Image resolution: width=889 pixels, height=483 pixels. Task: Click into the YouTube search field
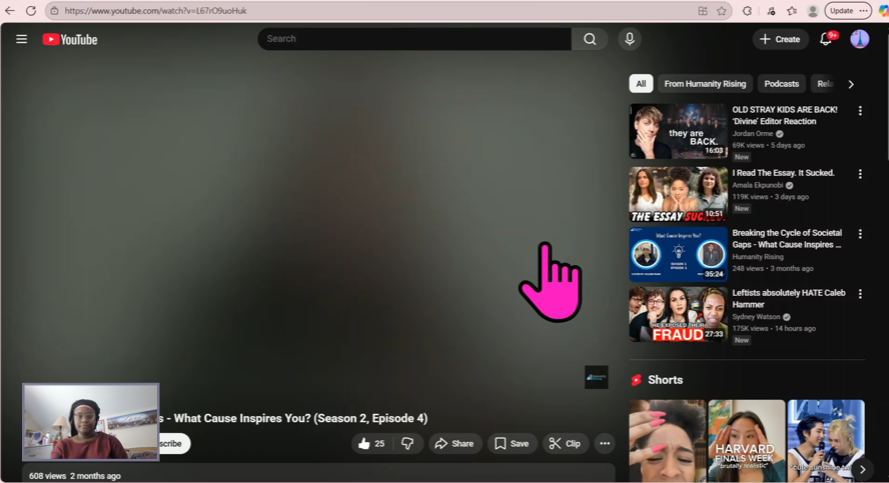point(415,39)
